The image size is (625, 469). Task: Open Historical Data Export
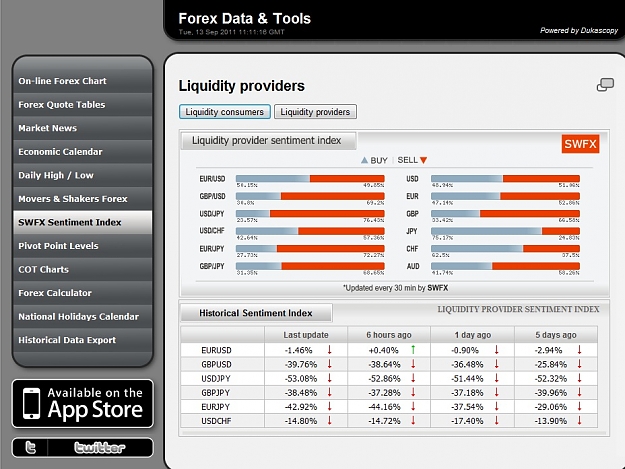point(83,340)
